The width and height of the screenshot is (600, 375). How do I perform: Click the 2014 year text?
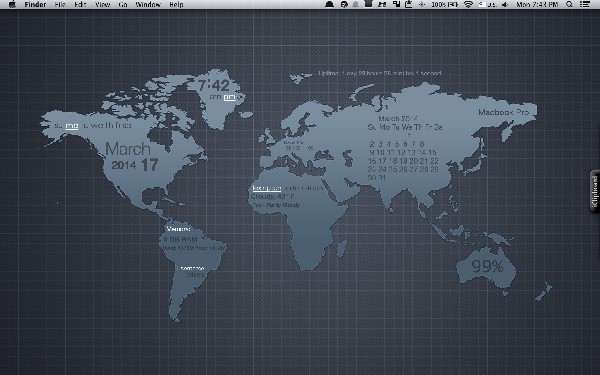tap(124, 165)
